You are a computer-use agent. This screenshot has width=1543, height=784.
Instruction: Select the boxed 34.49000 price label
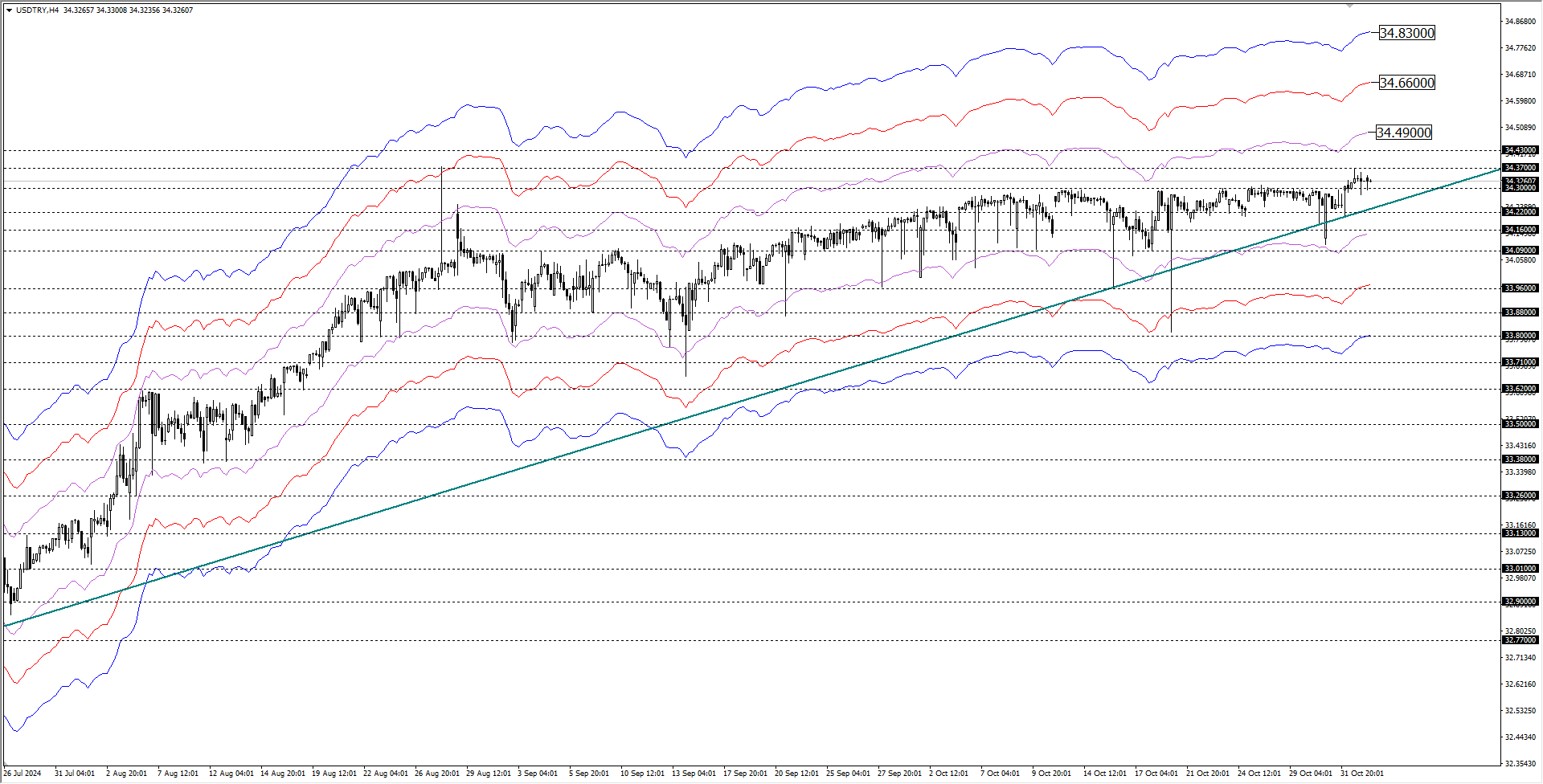point(1404,133)
